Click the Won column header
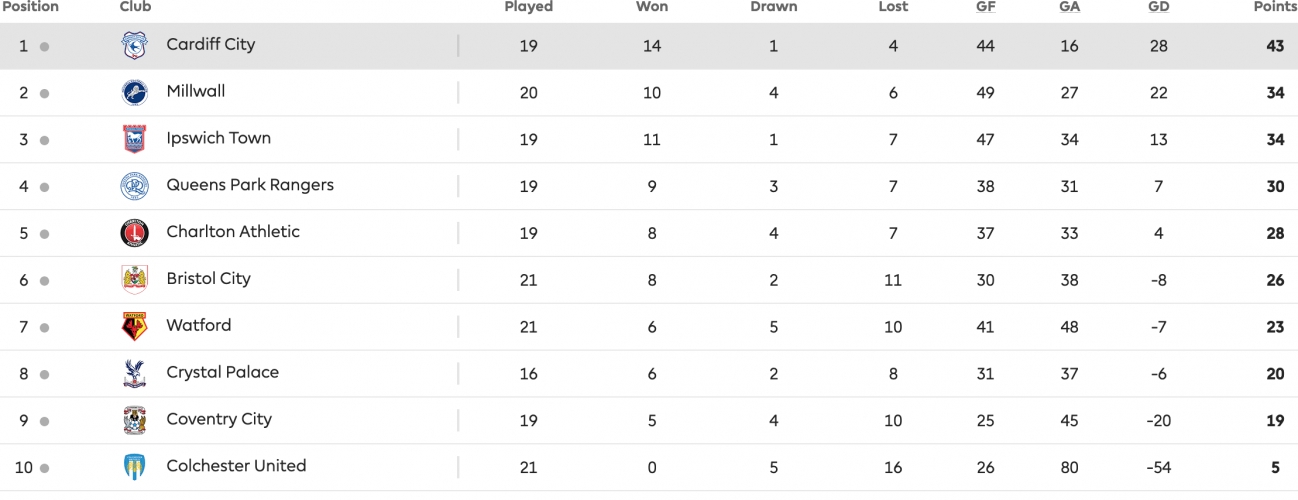The width and height of the screenshot is (1298, 500). point(652,7)
